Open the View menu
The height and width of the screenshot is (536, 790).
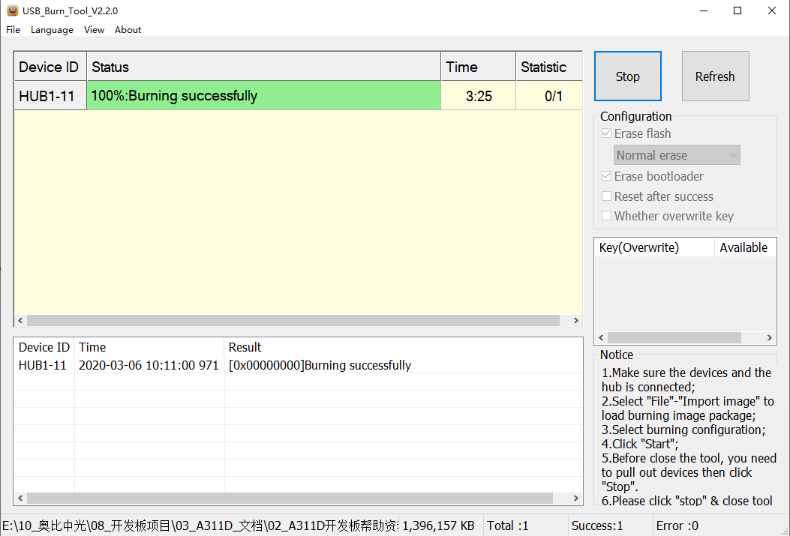(94, 30)
